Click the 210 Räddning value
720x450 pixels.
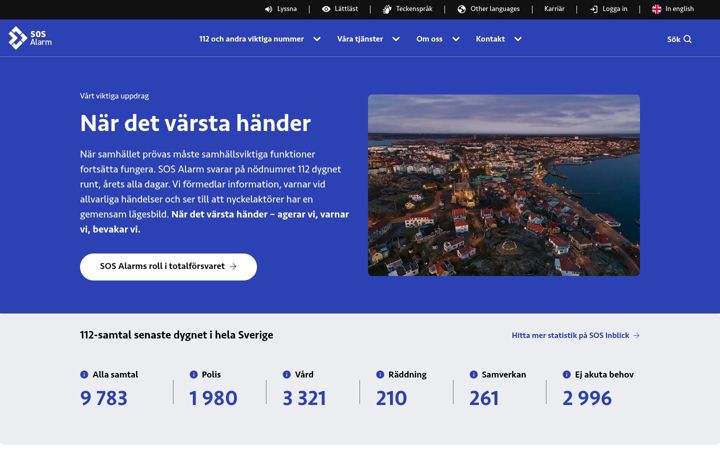tap(391, 398)
